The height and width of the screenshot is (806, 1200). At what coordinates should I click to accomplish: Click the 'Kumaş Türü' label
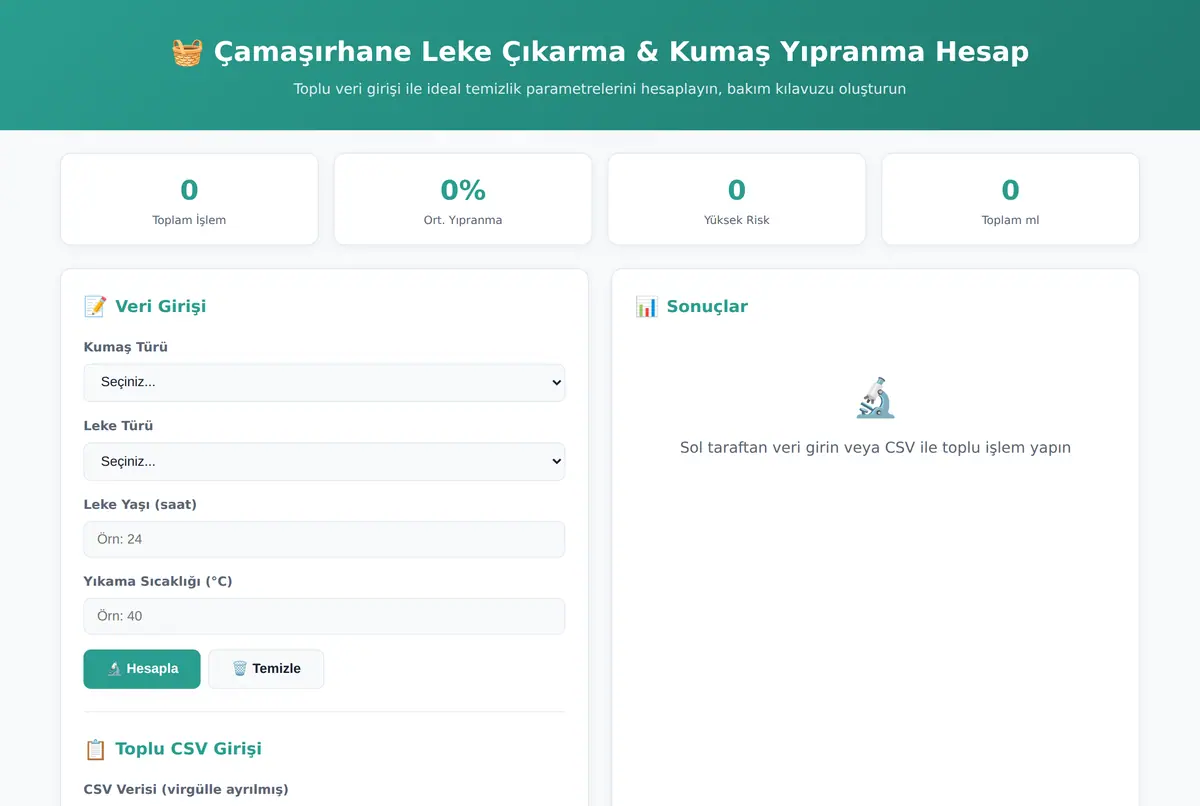pos(126,347)
